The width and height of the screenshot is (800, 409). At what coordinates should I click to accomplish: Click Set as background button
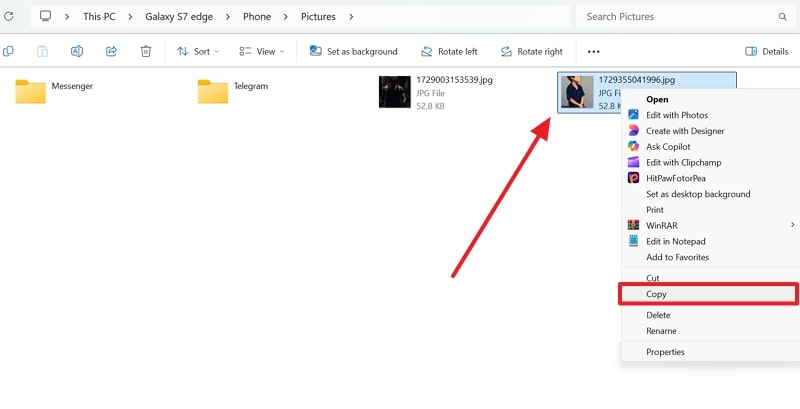(x=353, y=51)
